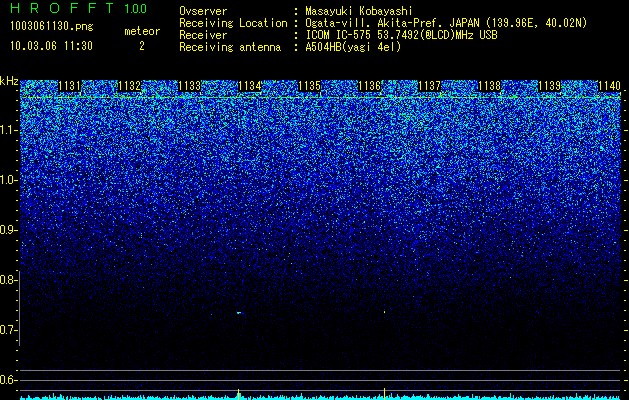Click the date stamp 10.03.06 11:30

[51, 46]
